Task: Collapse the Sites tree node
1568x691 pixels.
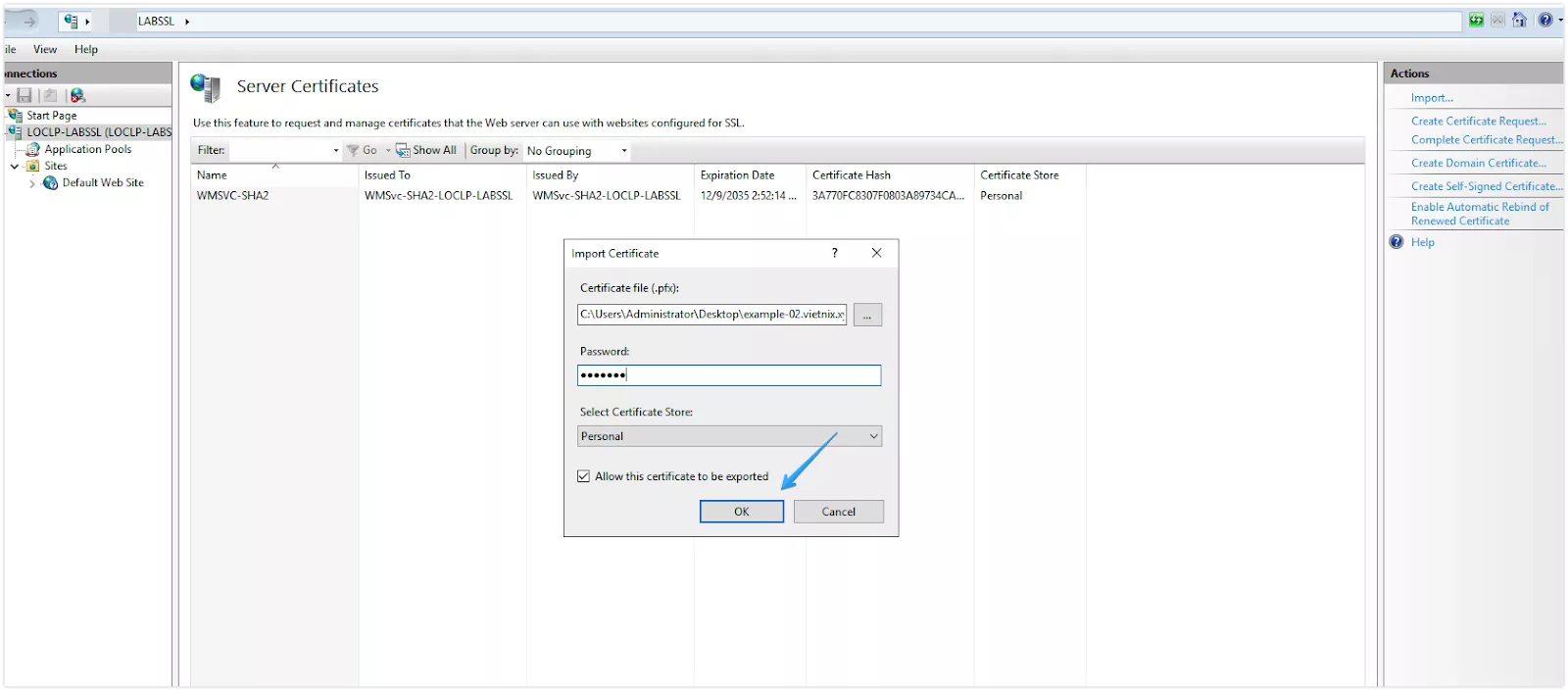Action: (15, 167)
